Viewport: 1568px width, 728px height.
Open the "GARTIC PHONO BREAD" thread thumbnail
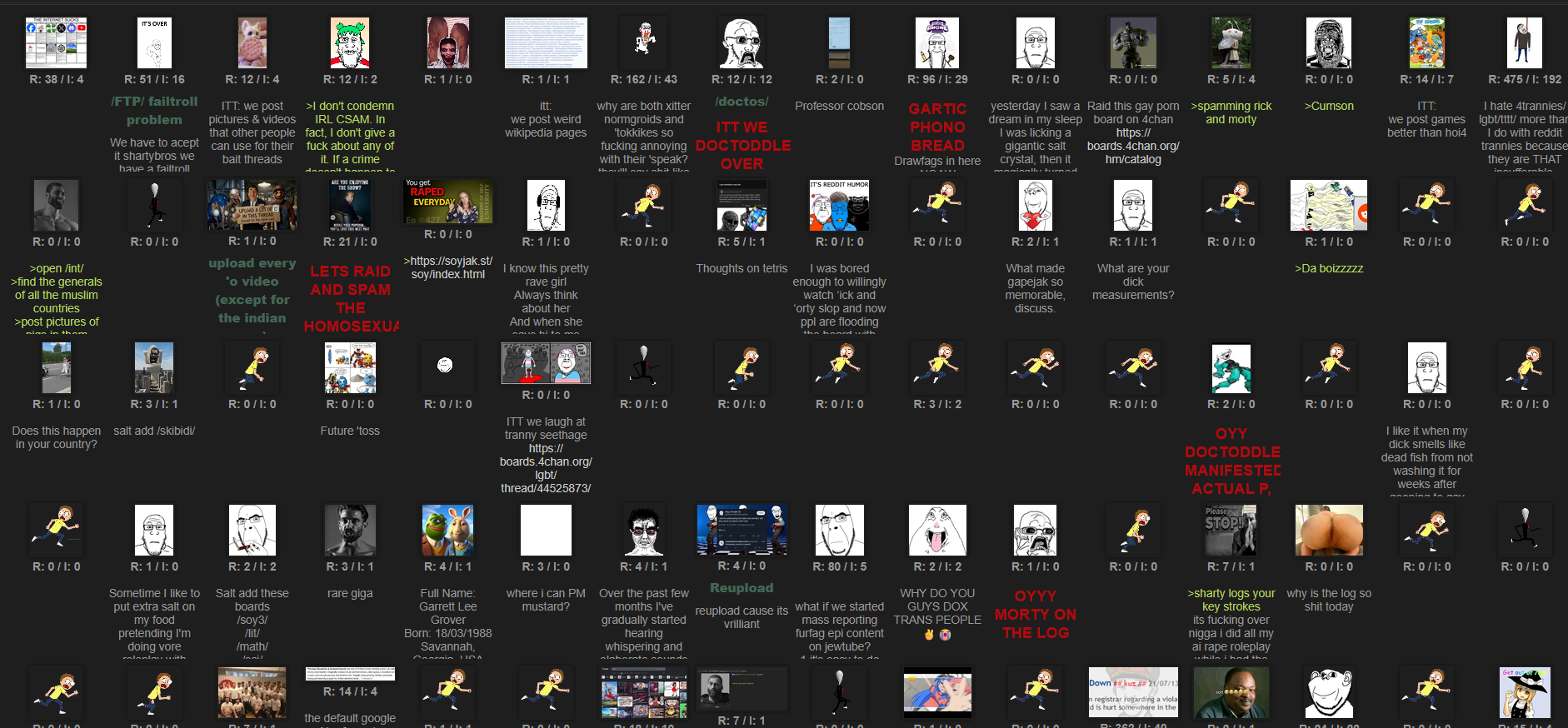click(937, 42)
